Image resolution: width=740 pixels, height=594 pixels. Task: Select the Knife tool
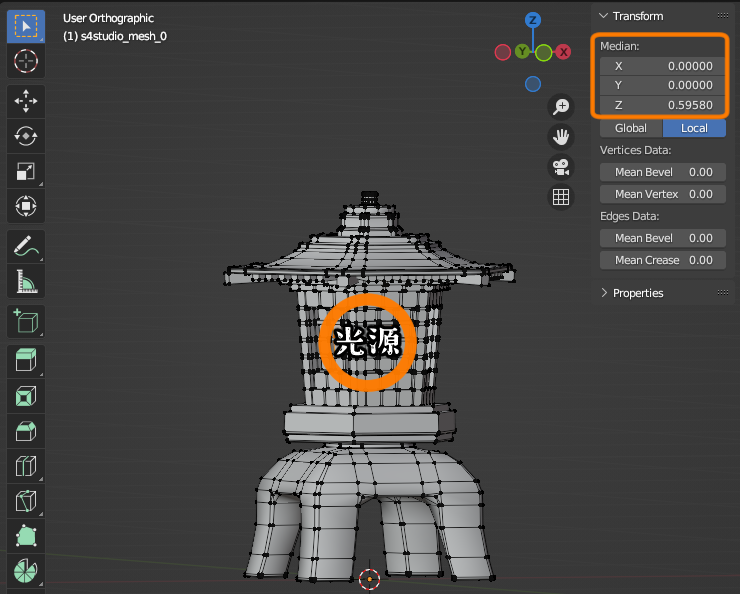26,501
